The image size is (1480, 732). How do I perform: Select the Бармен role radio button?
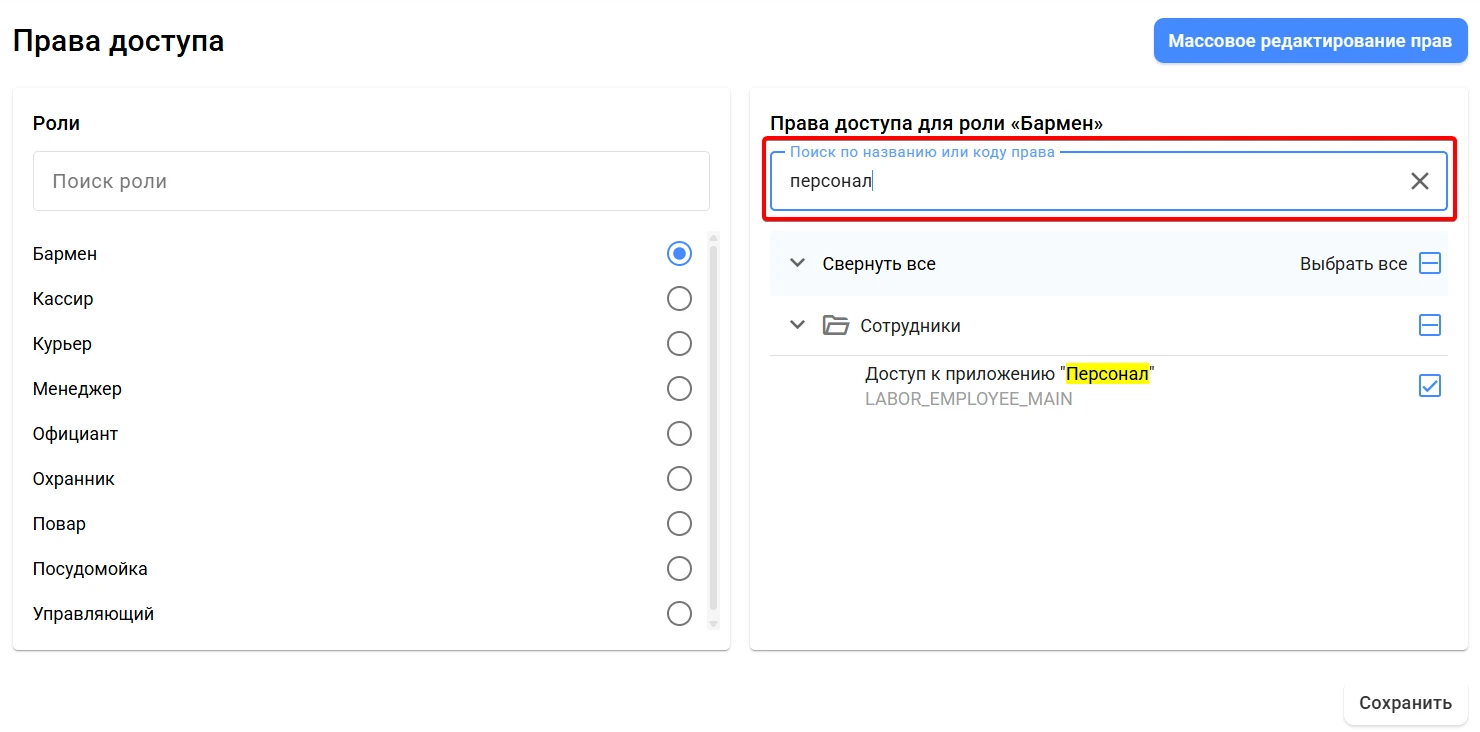[679, 254]
